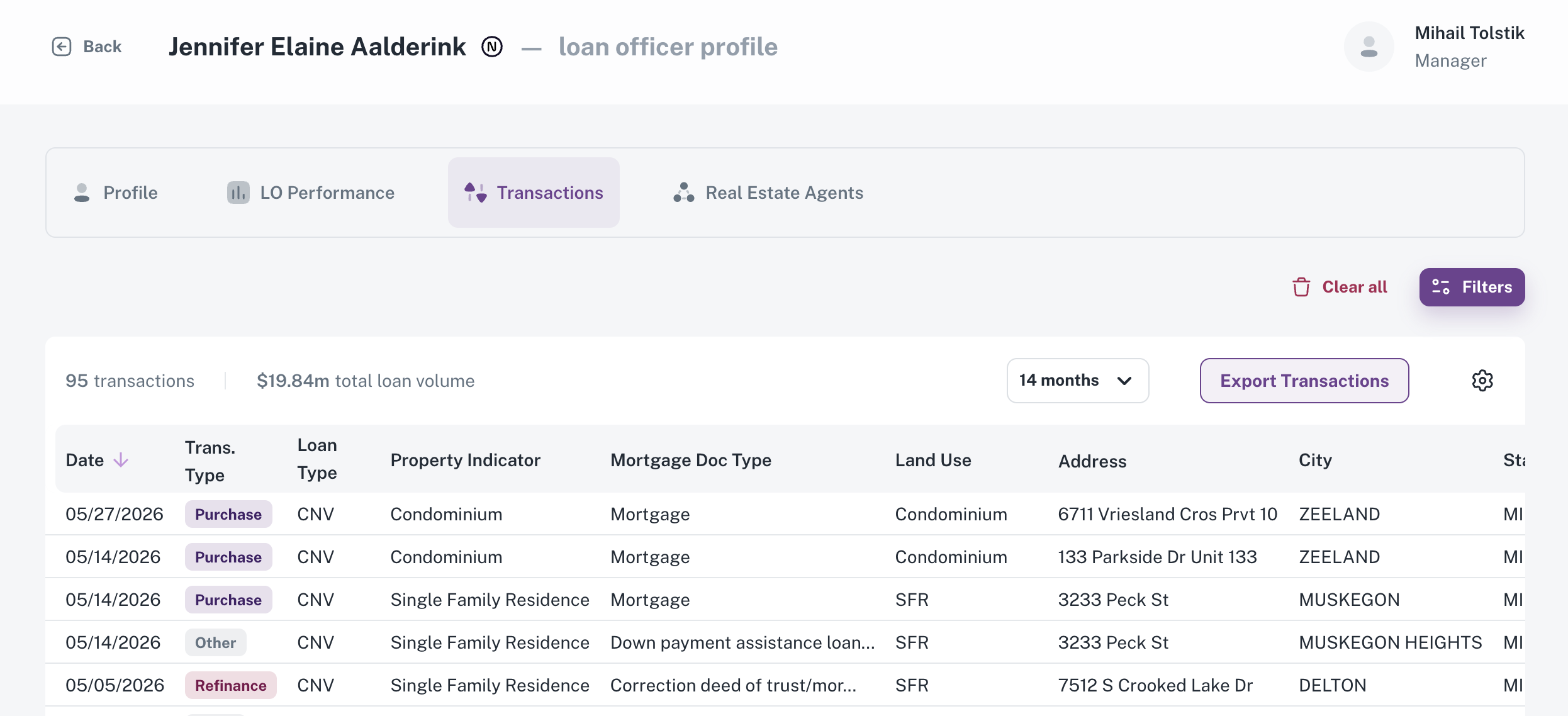Click the Mihail Tolstik user name
This screenshot has height=716, width=1568.
point(1469,33)
